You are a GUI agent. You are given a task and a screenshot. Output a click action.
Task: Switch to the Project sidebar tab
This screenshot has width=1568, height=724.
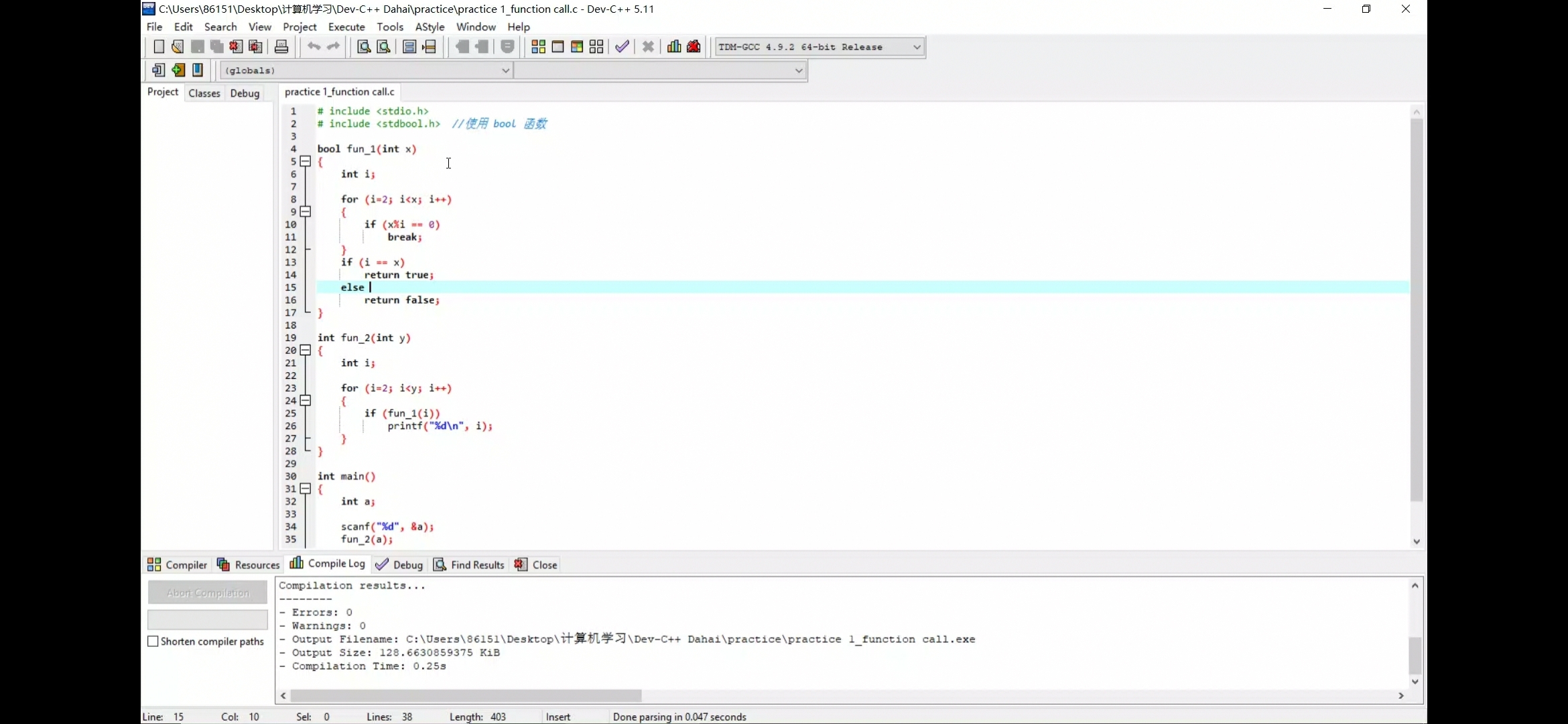coord(163,92)
